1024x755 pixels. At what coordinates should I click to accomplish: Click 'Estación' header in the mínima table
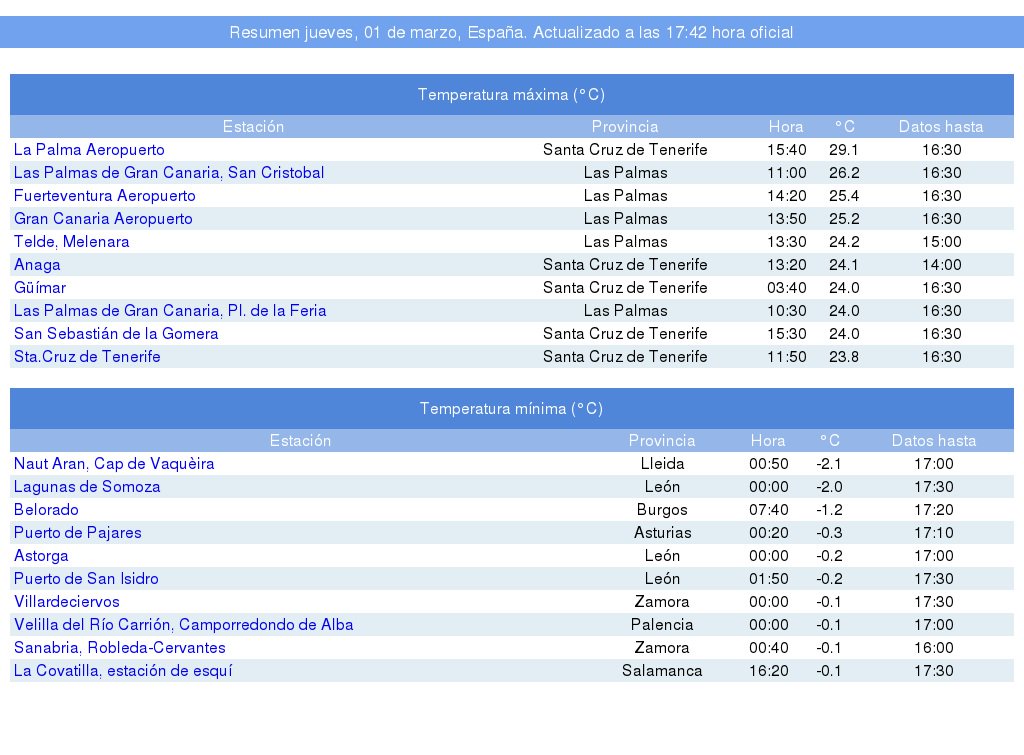[x=300, y=441]
